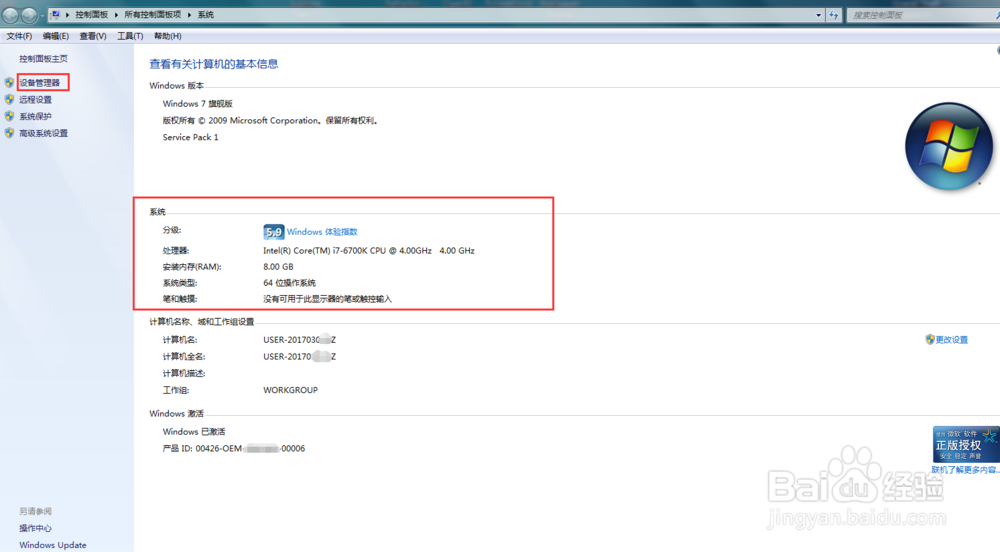1000x552 pixels.
Task: Open the 编辑(E) menu
Action: click(55, 36)
